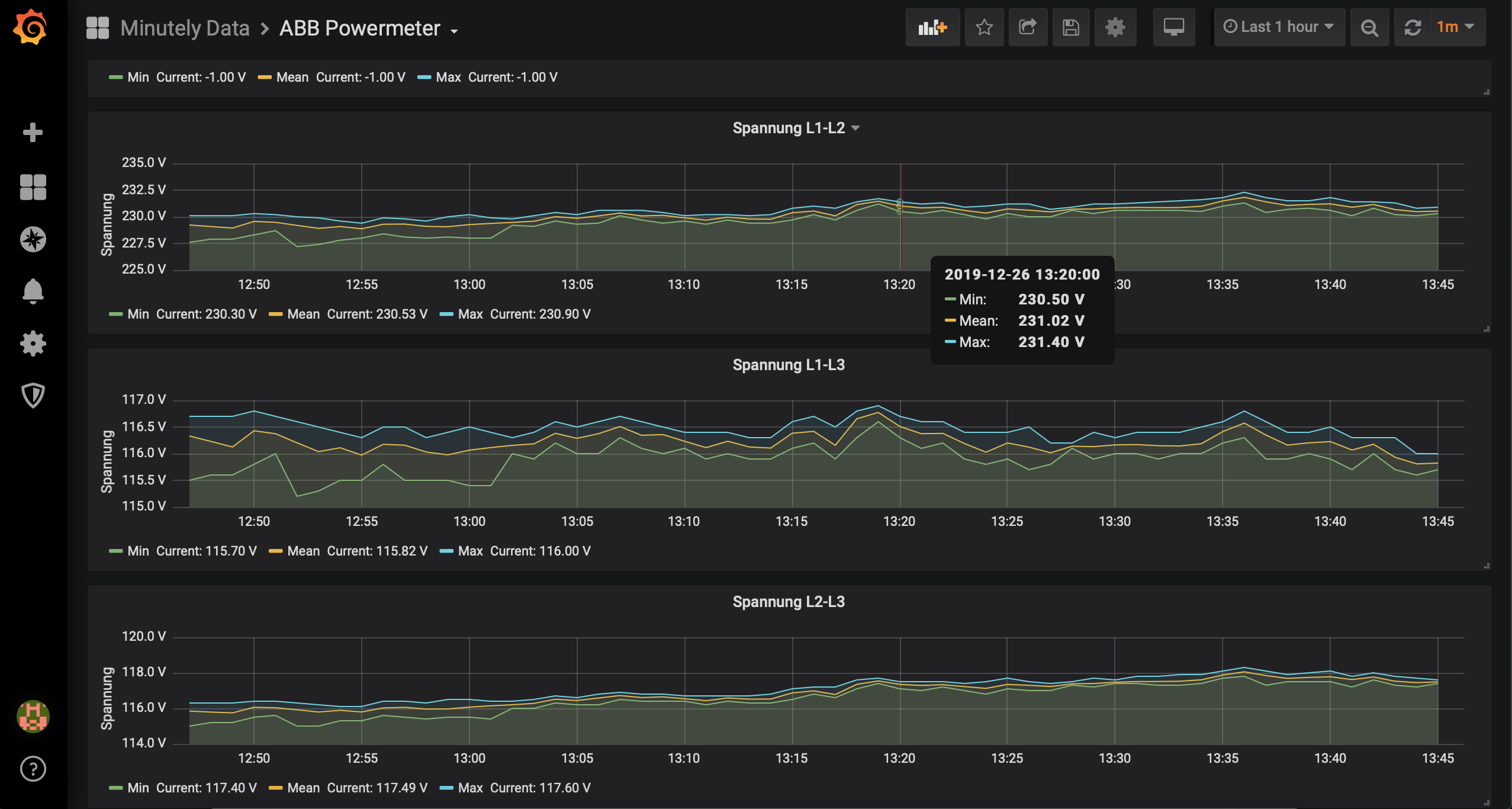Screen dimensions: 1512x809
Task: Open the Create plus menu in sidebar
Action: 33,132
